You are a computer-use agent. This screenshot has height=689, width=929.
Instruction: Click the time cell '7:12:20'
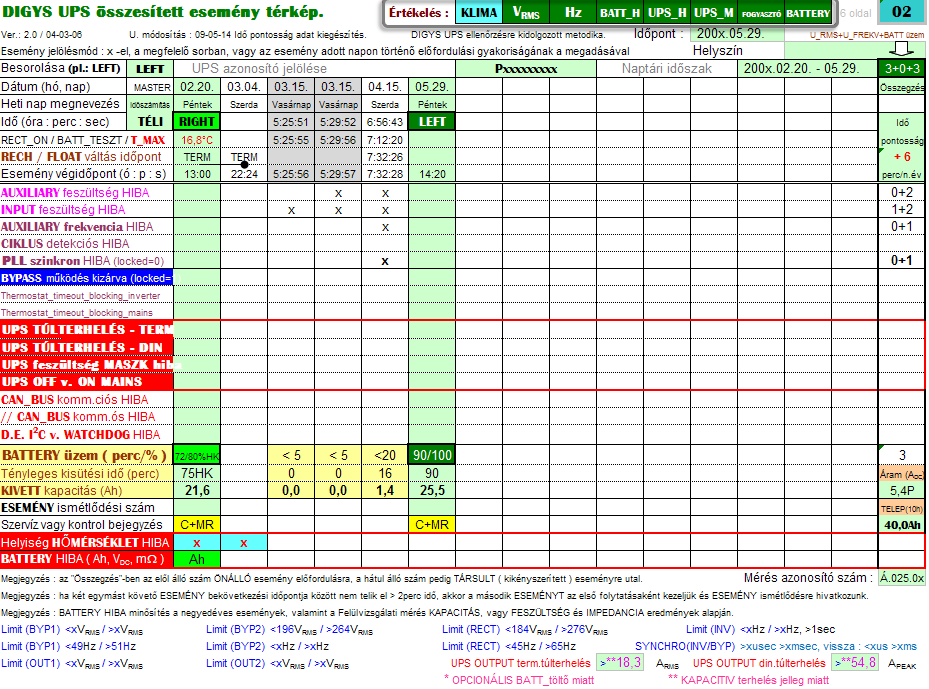pyautogui.click(x=385, y=140)
